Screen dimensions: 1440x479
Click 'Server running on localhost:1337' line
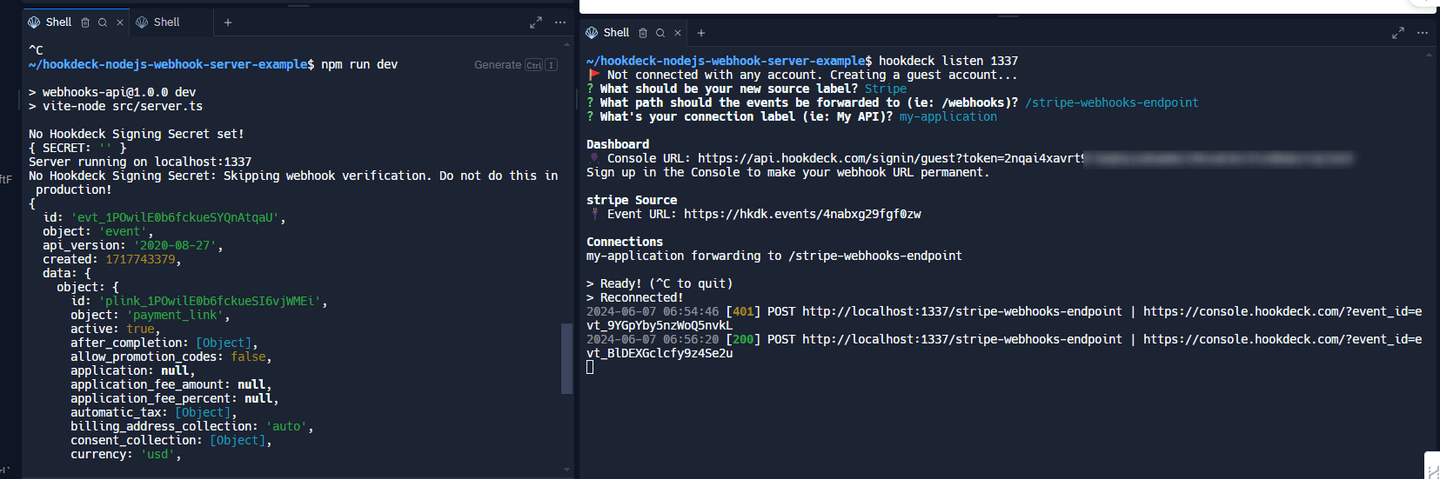(140, 162)
